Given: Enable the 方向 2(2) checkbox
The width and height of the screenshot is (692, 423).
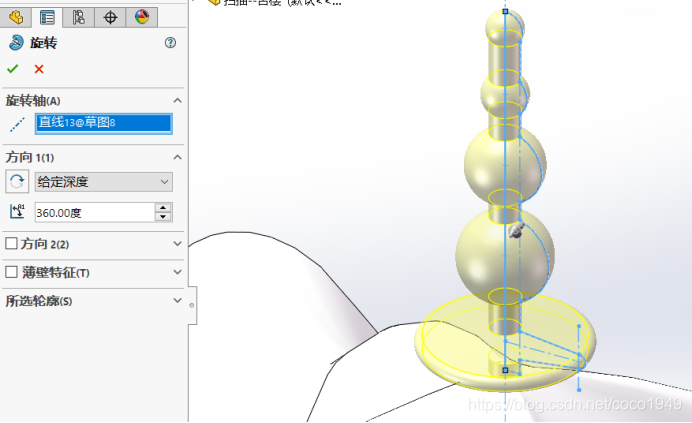Looking at the screenshot, I should point(11,243).
